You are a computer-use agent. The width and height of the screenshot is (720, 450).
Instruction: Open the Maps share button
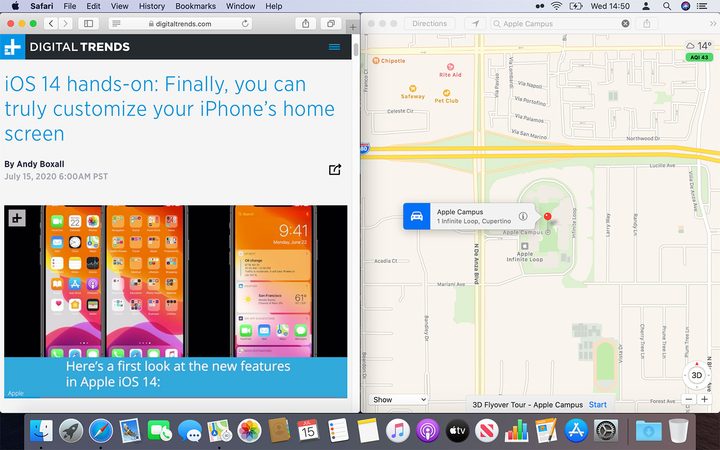[647, 23]
